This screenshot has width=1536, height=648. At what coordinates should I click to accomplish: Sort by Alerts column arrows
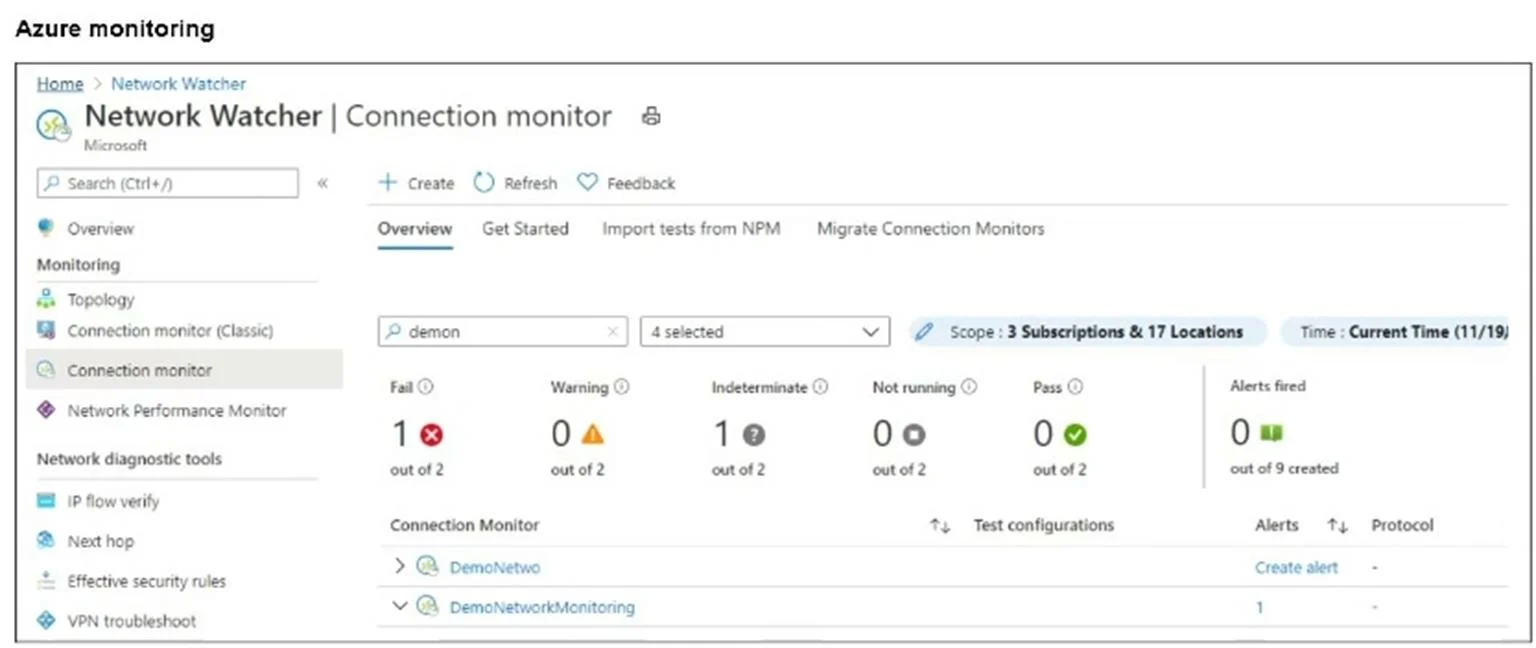(x=1337, y=526)
